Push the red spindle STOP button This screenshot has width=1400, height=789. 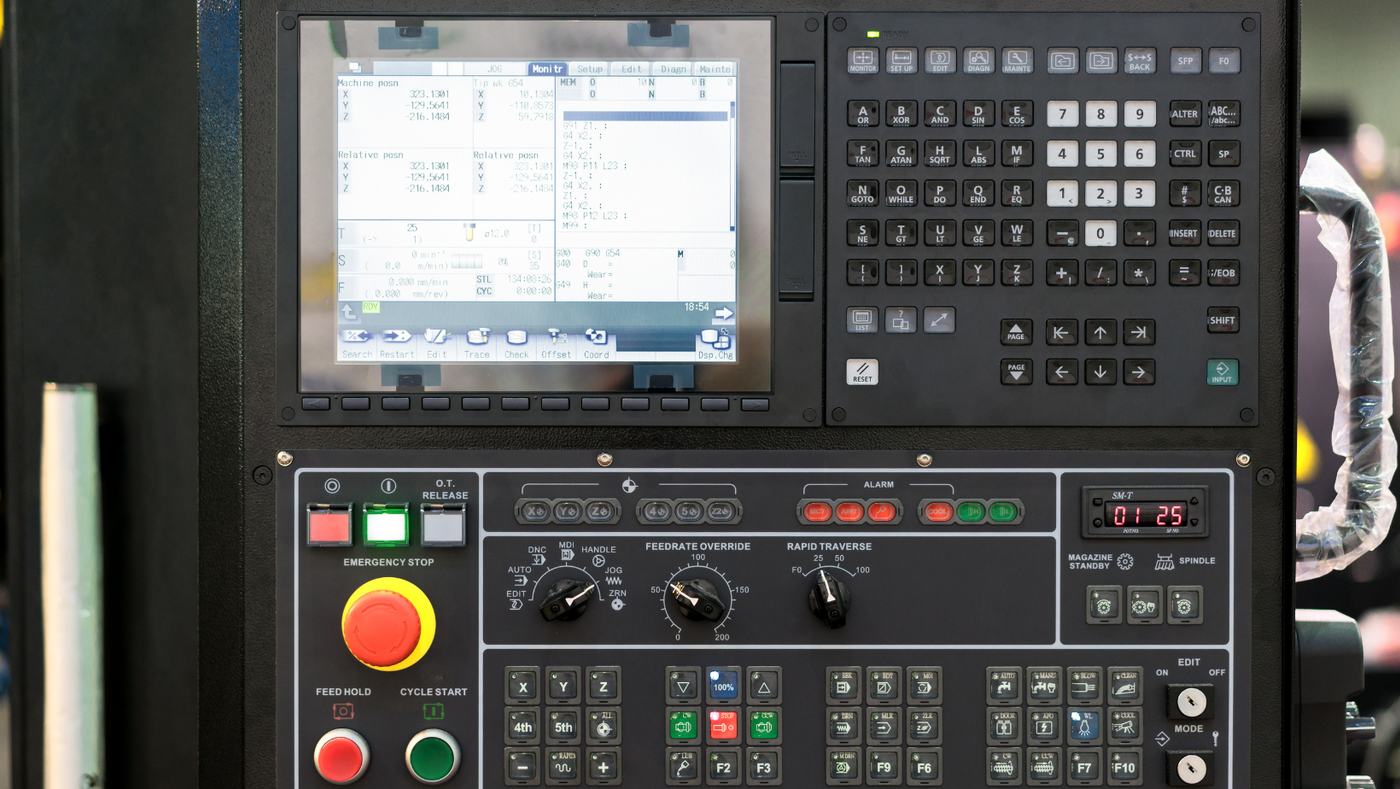[x=723, y=725]
